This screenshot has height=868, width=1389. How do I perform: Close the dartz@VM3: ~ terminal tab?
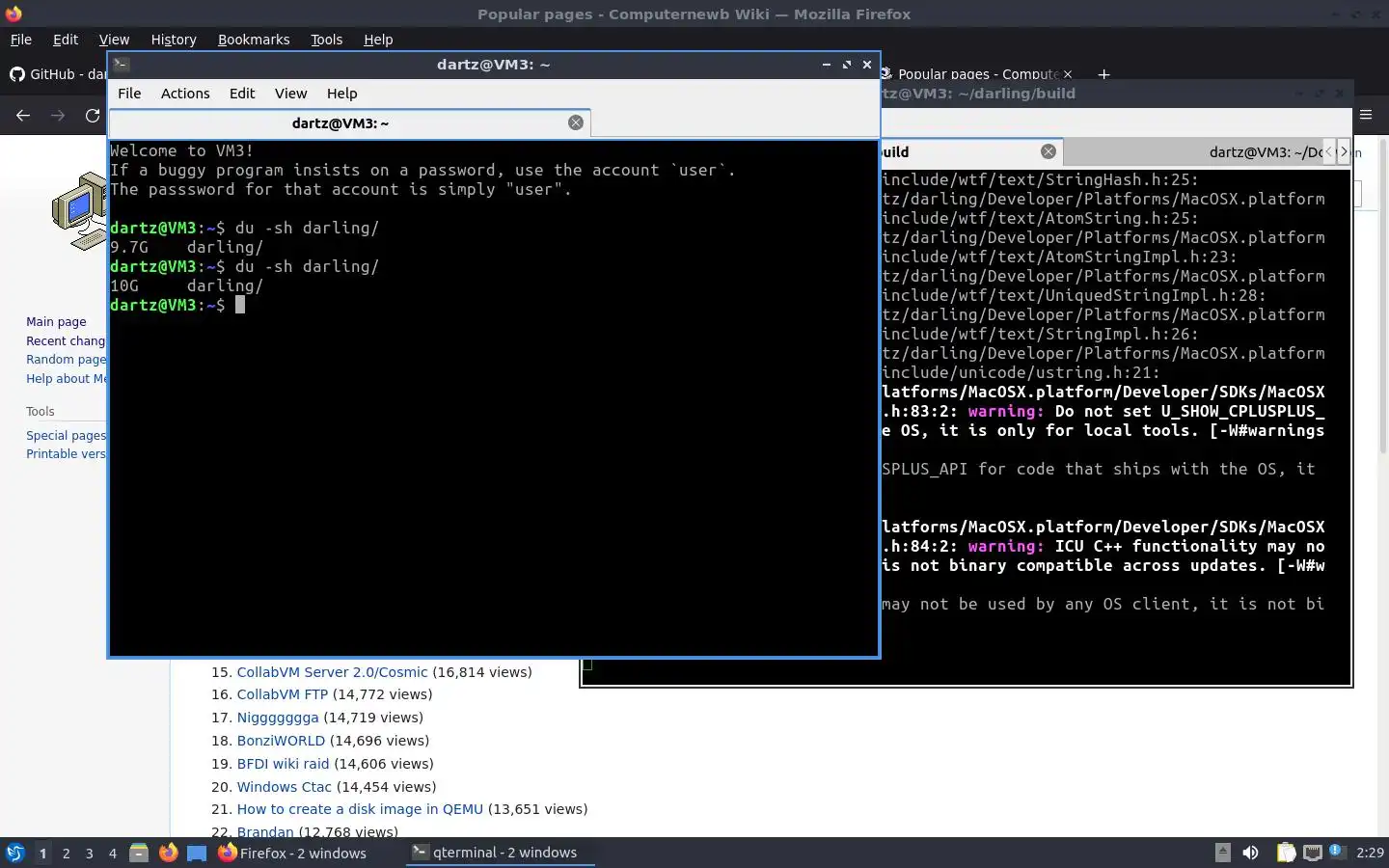[576, 122]
